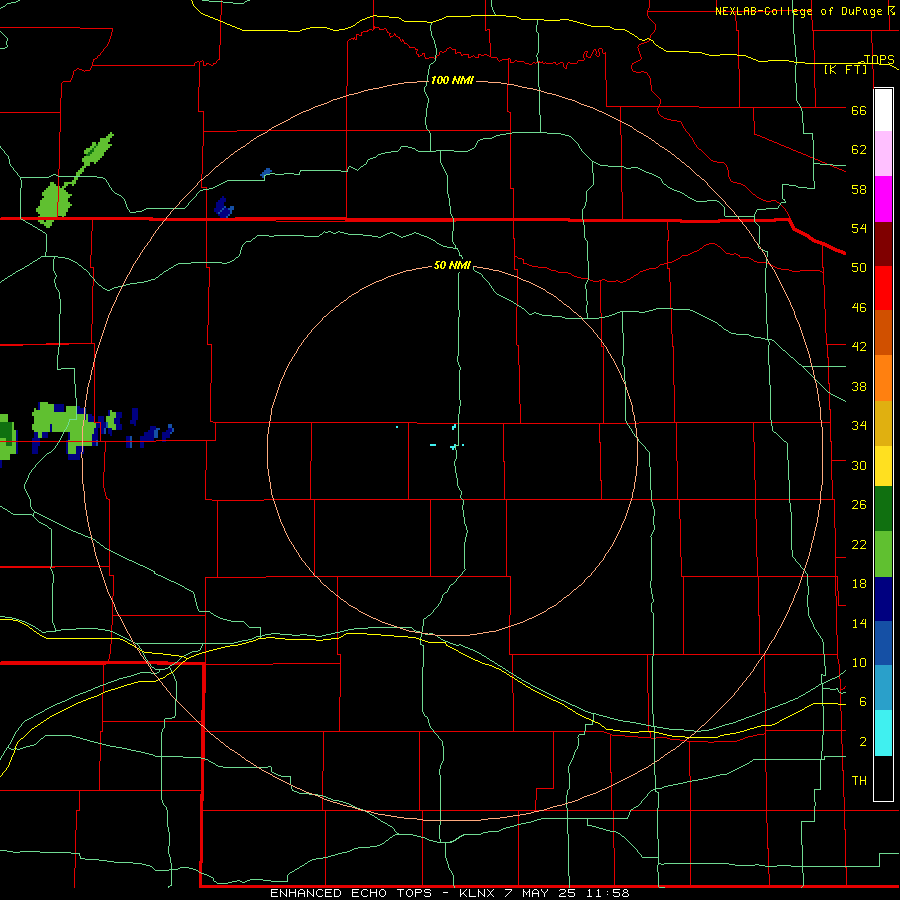Pick the legend value 10
The image size is (900, 900).
(x=859, y=662)
